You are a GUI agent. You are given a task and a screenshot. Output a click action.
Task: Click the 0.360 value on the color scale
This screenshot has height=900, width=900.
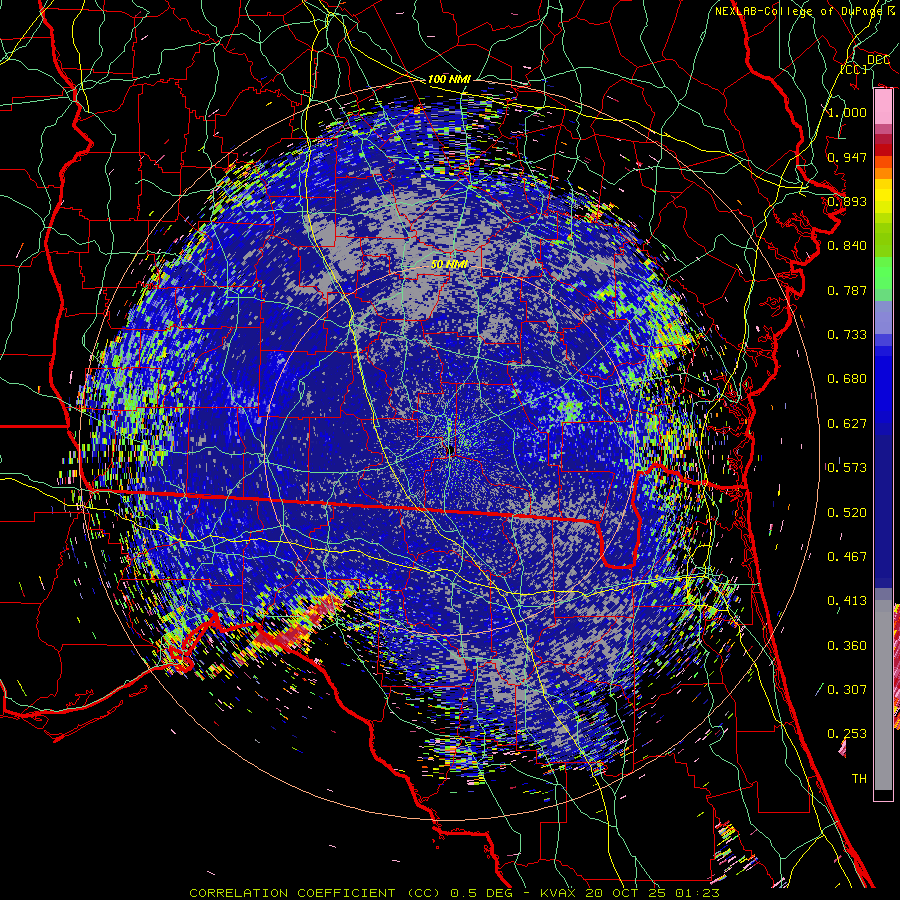pyautogui.click(x=847, y=646)
